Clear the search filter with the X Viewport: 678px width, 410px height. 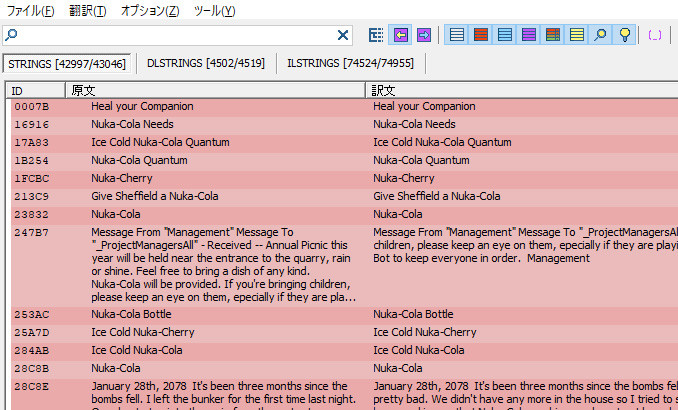coord(342,35)
